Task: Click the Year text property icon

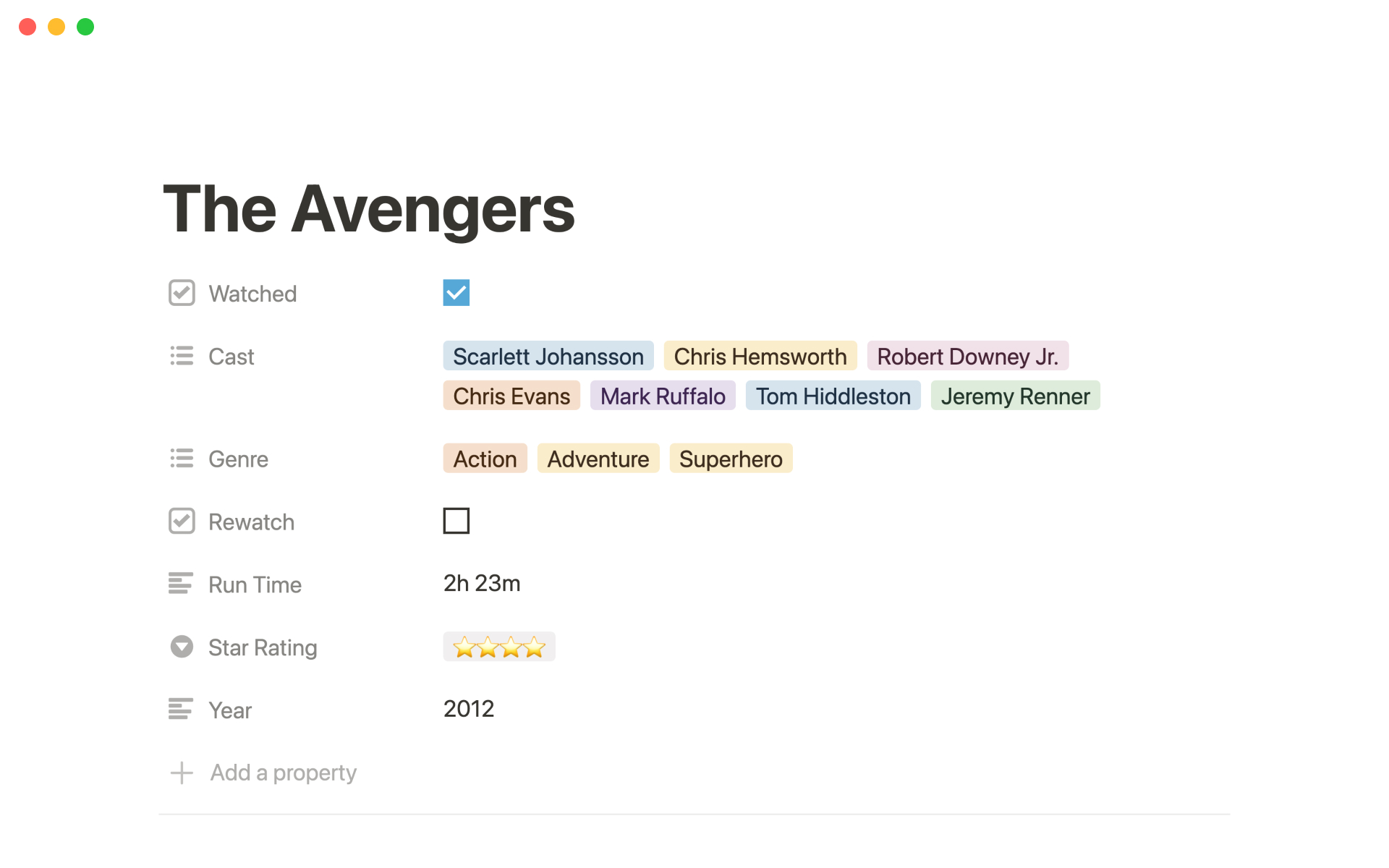Action: pyautogui.click(x=181, y=709)
